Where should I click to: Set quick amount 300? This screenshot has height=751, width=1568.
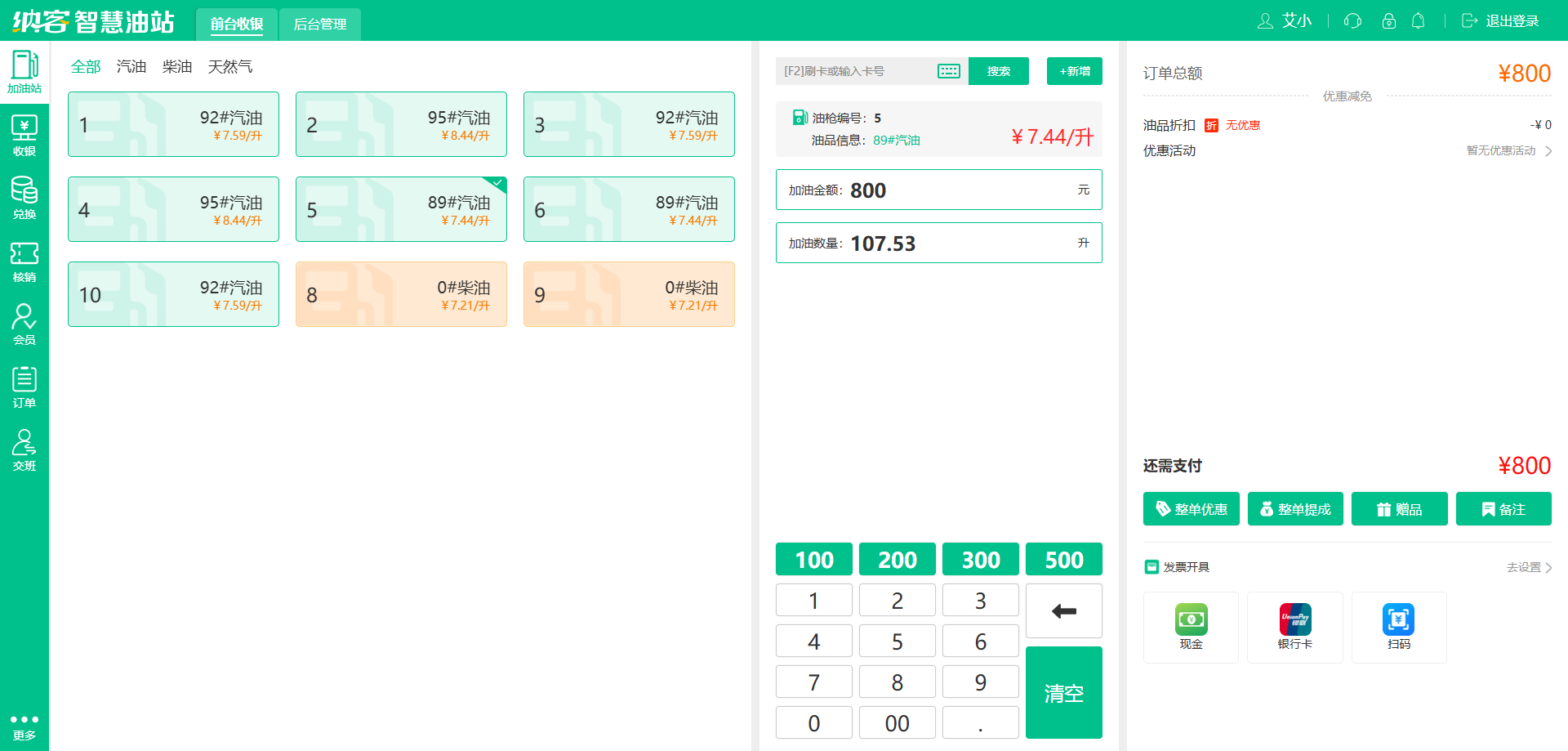(x=981, y=560)
